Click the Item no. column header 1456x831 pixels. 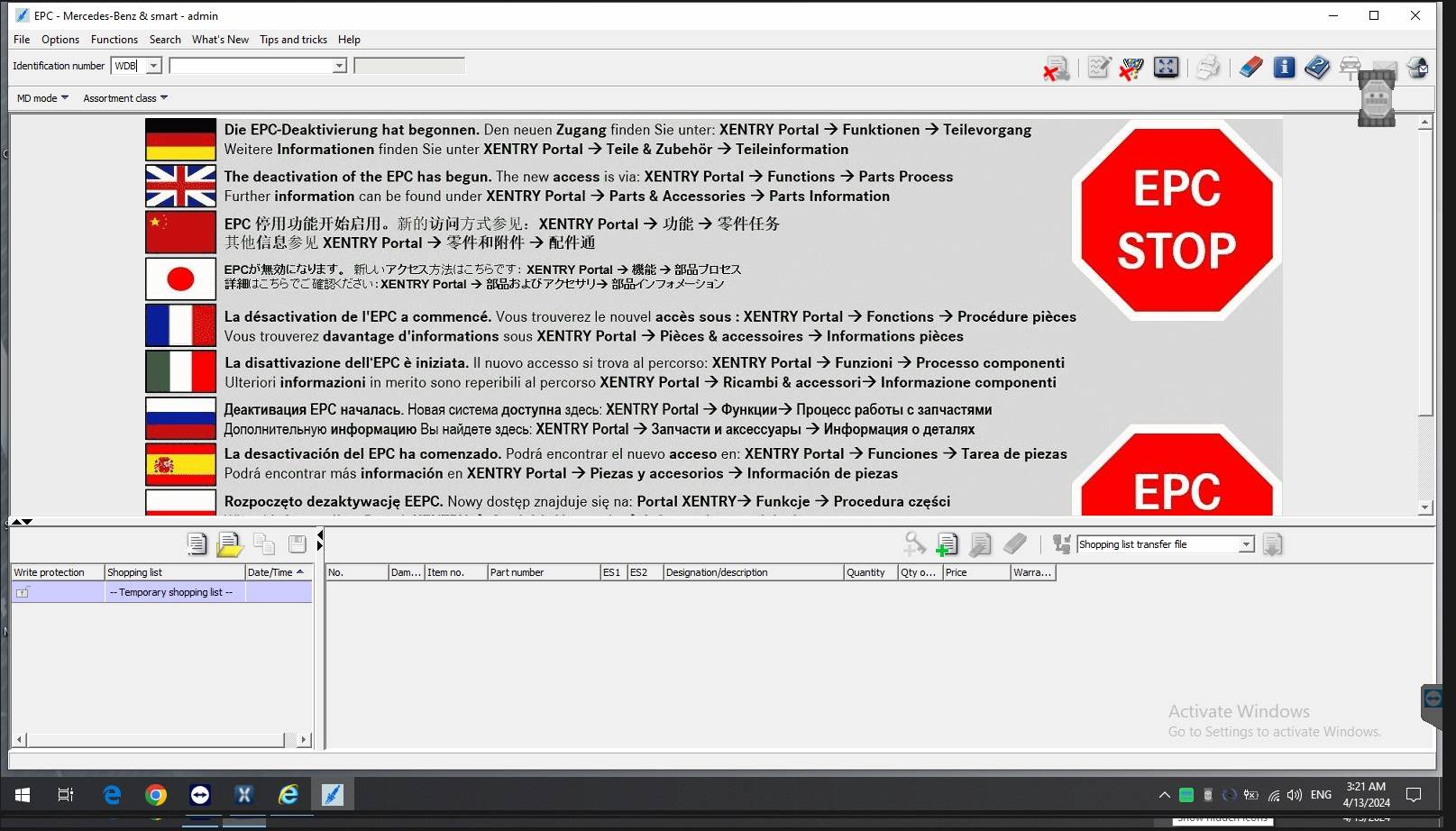click(455, 572)
